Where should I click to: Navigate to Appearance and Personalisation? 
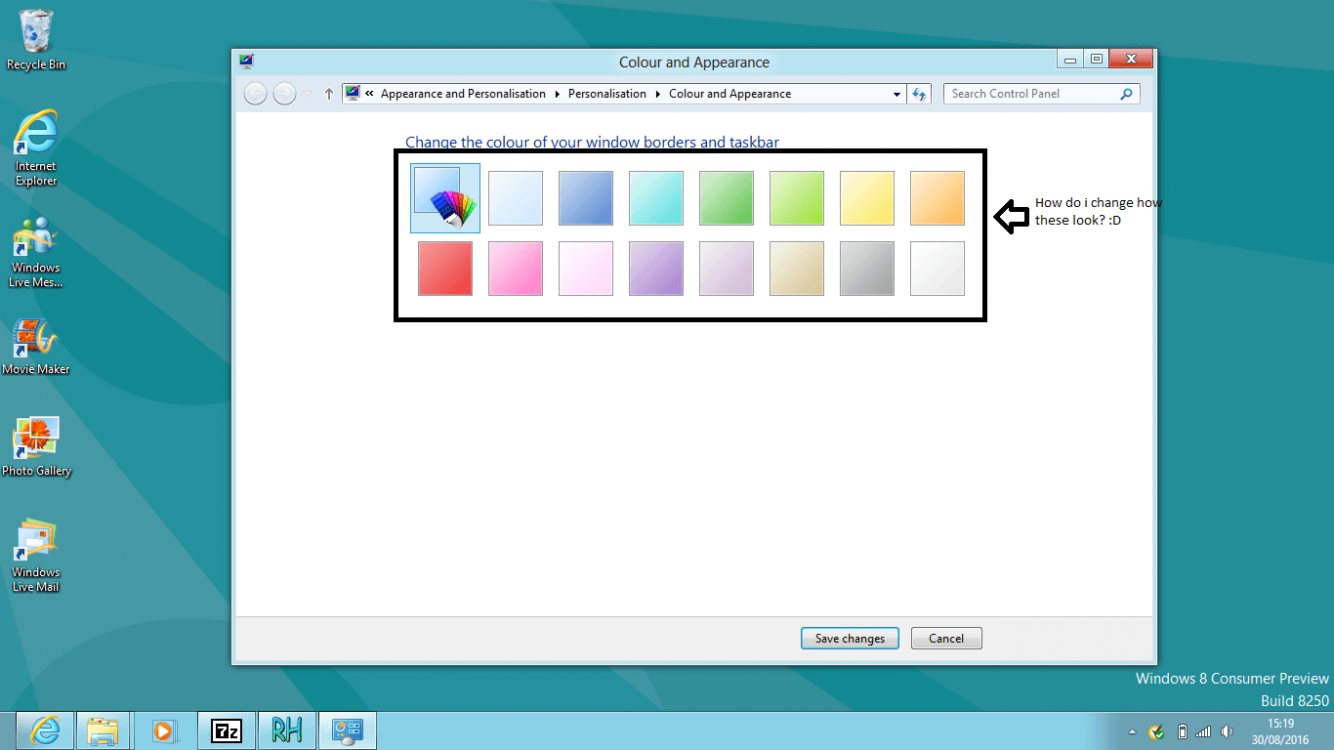pos(462,93)
